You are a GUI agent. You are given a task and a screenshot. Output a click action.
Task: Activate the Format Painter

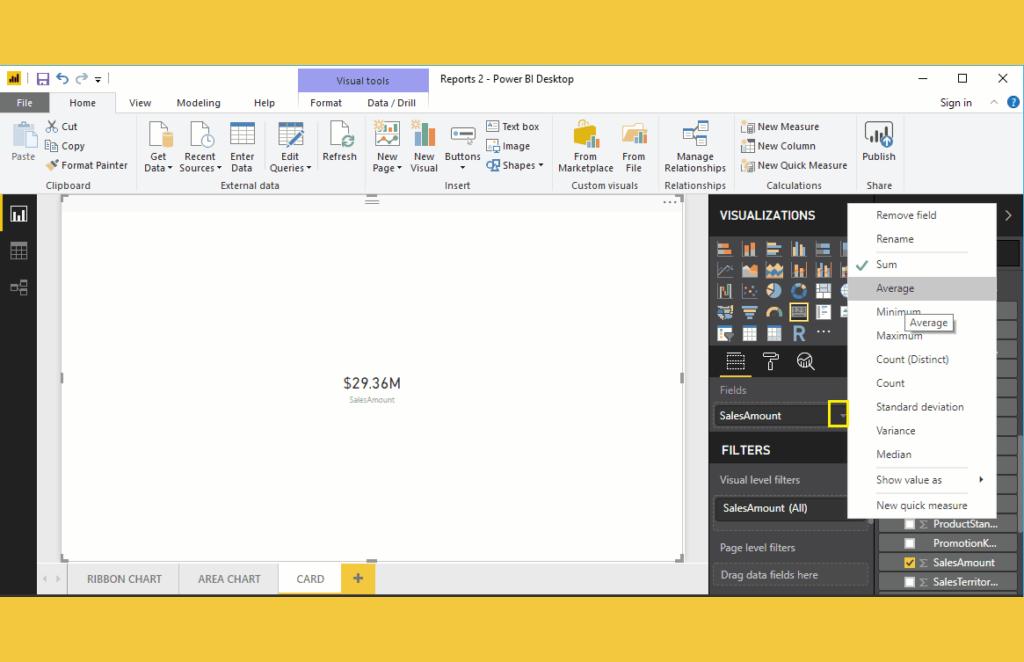(87, 166)
